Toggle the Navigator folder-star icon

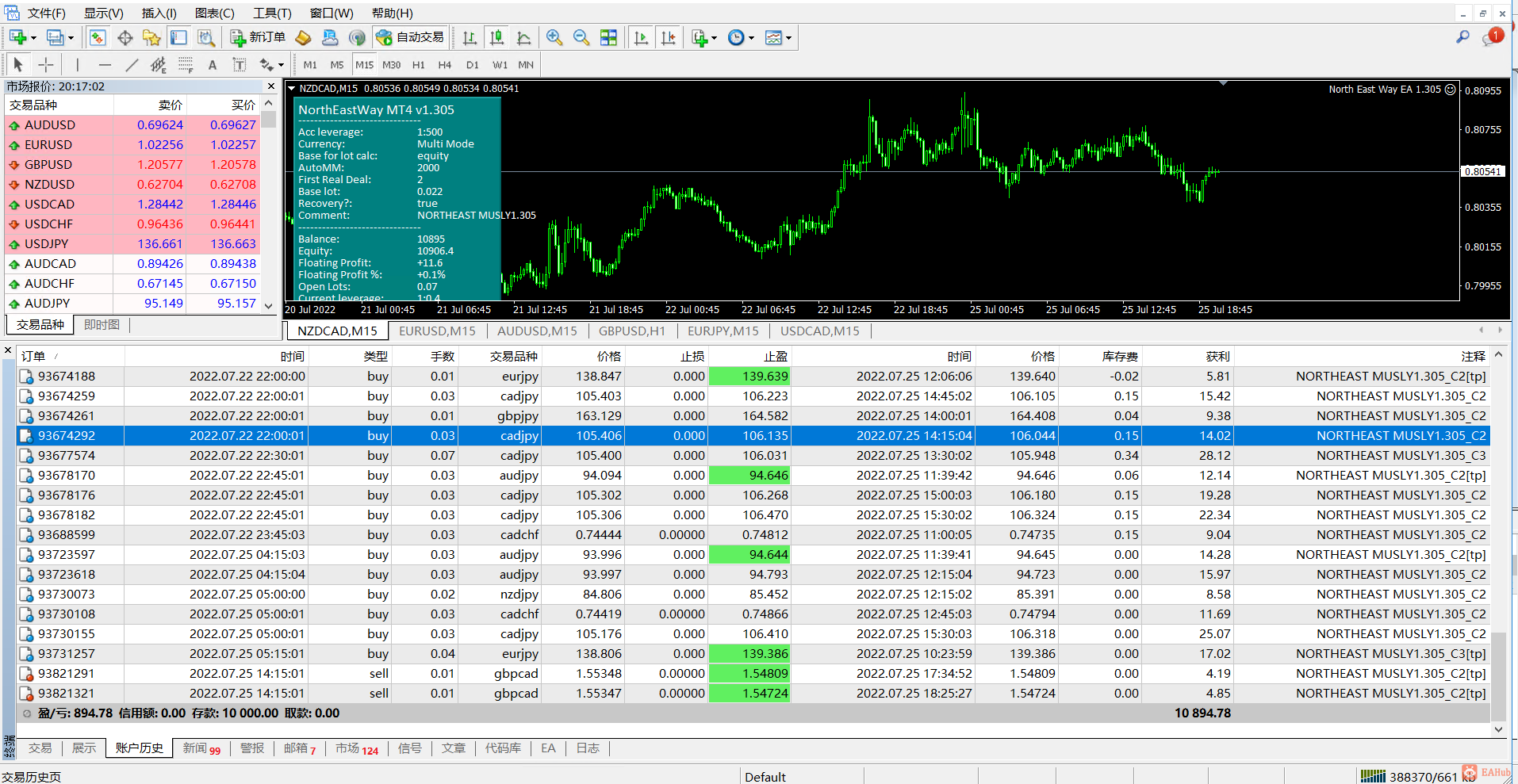[151, 37]
